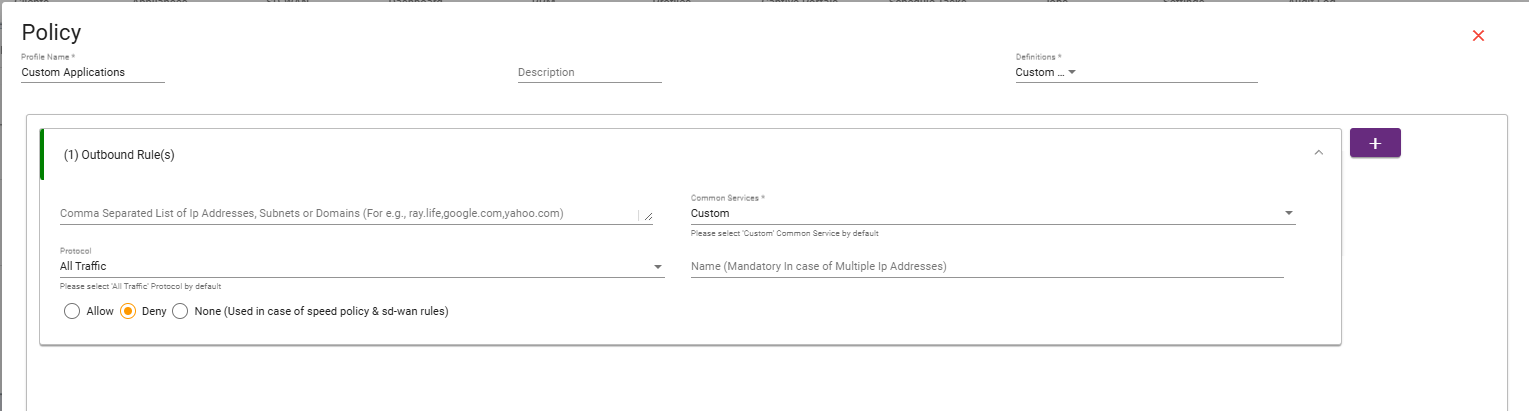Collapse the Outbound Rule(s) panel using the chevron
The height and width of the screenshot is (411, 1529).
(x=1318, y=153)
